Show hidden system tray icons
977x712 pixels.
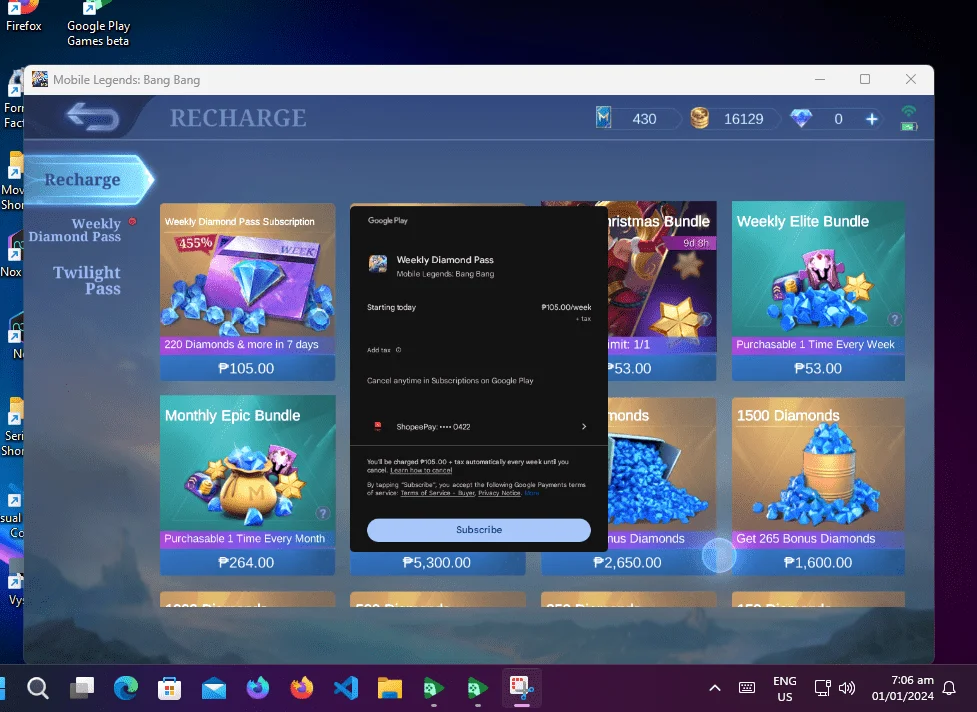[715, 688]
